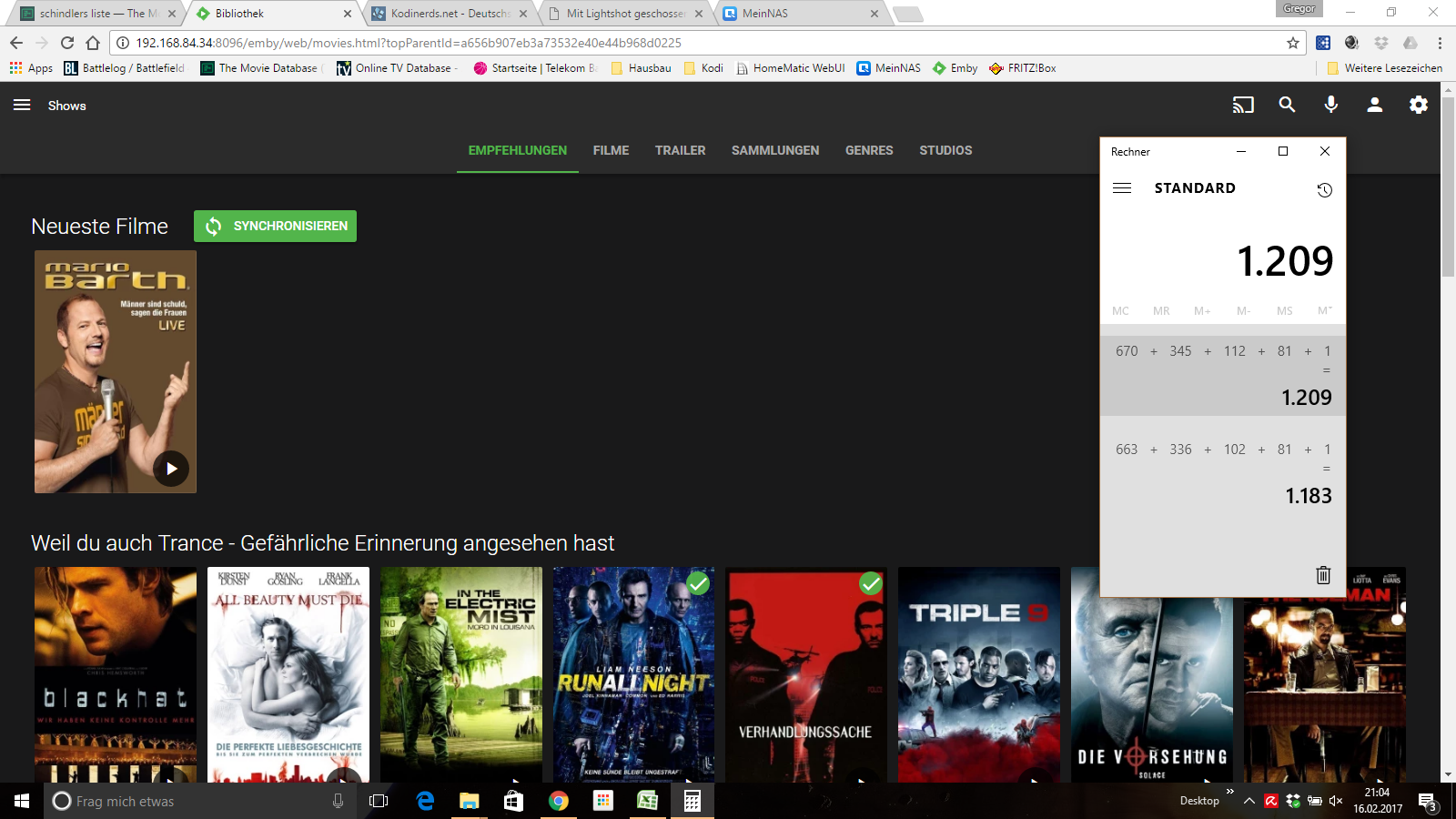1456x819 pixels.
Task: Open File Explorer from taskbar
Action: click(469, 801)
